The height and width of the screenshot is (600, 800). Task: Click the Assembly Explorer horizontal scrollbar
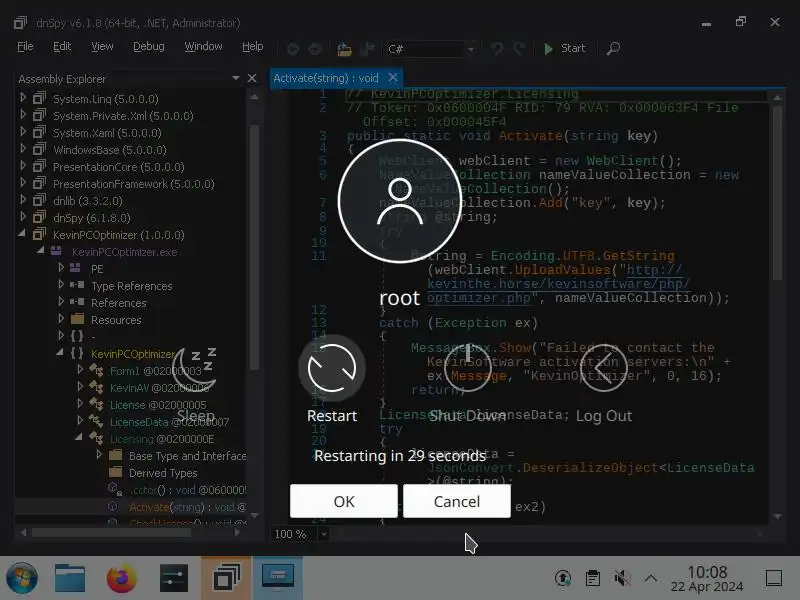click(x=111, y=532)
